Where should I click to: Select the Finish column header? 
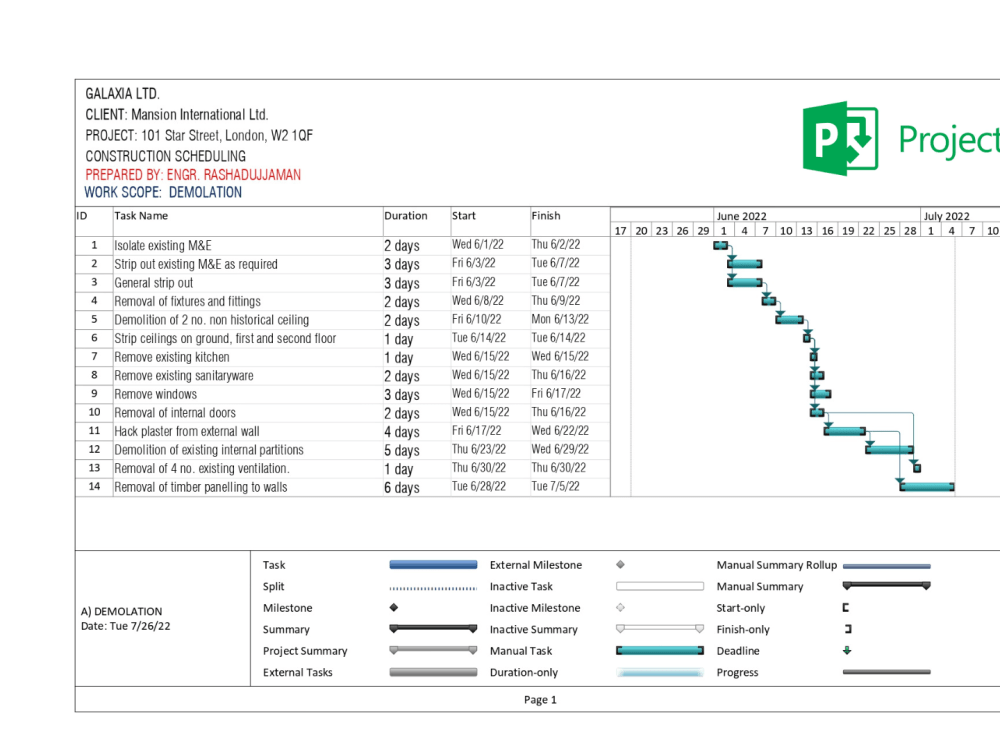[570, 221]
